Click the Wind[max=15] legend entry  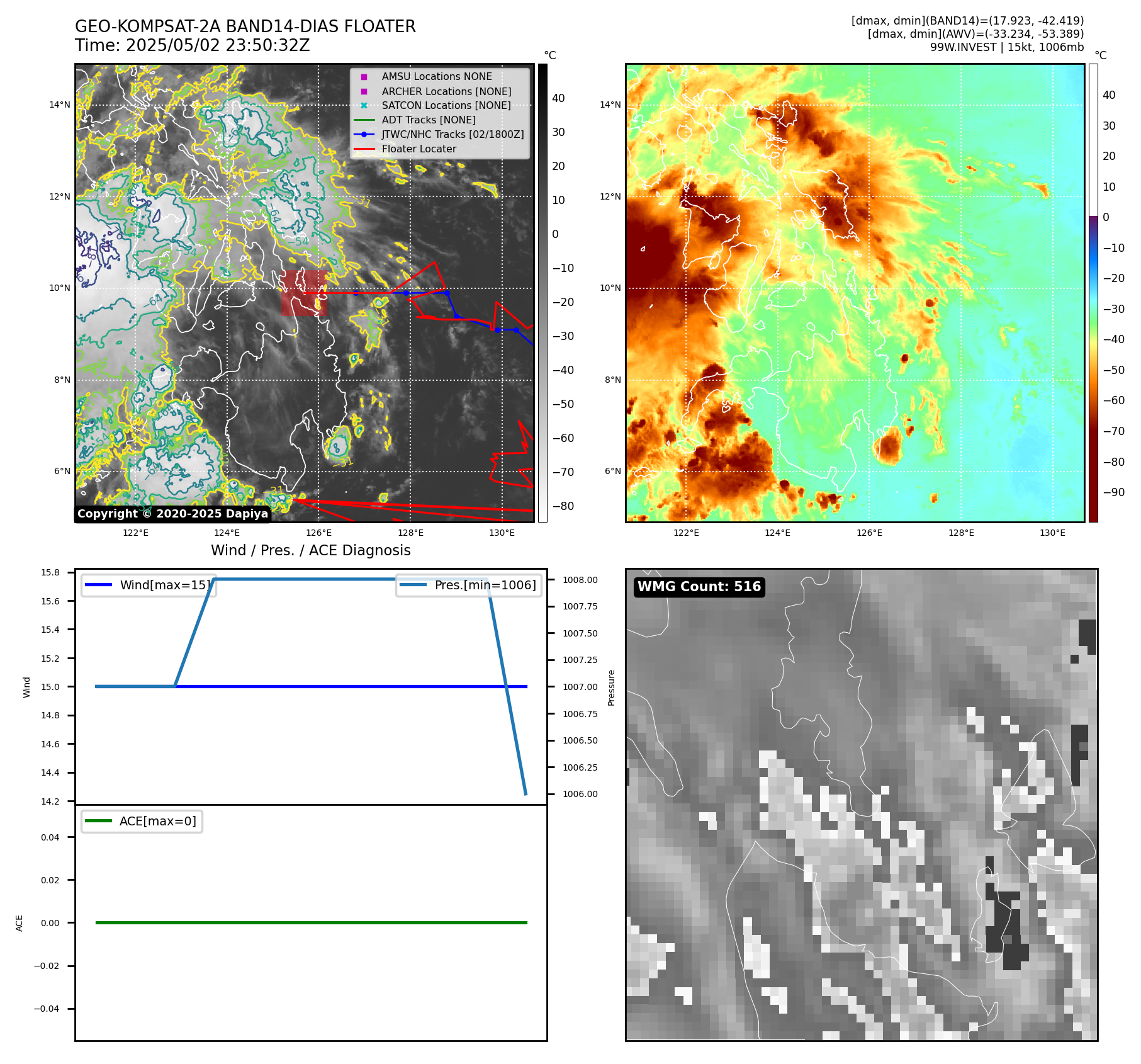[149, 585]
